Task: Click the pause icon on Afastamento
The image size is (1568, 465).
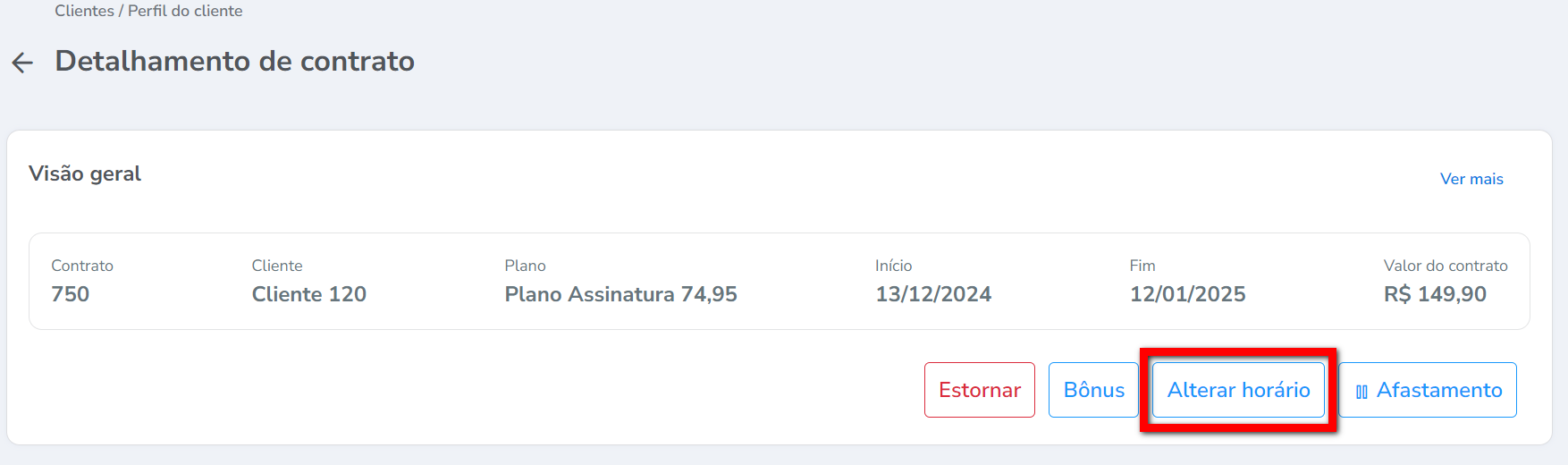Action: coord(1361,392)
